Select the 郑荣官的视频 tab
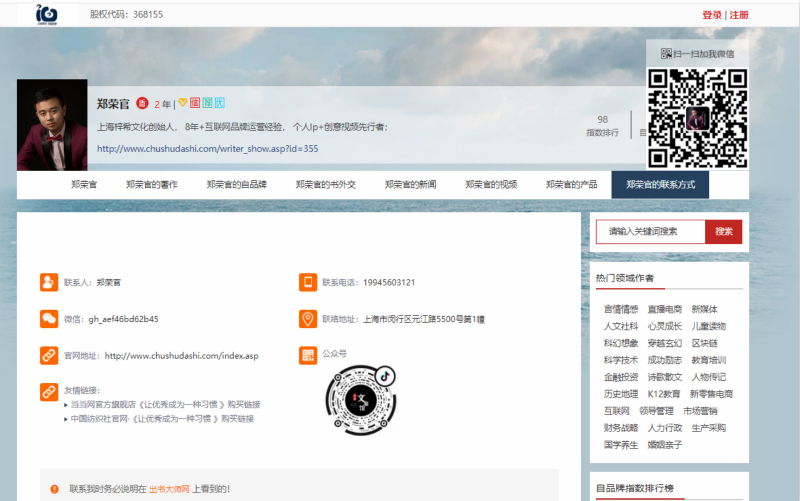 491,185
